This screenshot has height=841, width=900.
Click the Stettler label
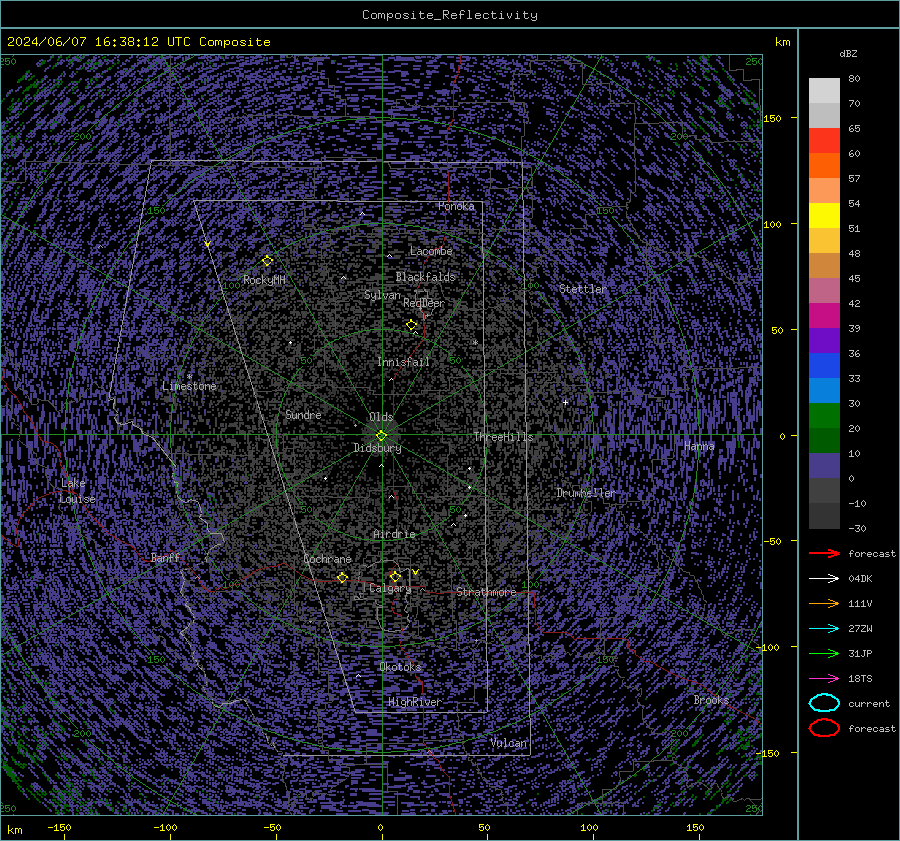[x=583, y=289]
